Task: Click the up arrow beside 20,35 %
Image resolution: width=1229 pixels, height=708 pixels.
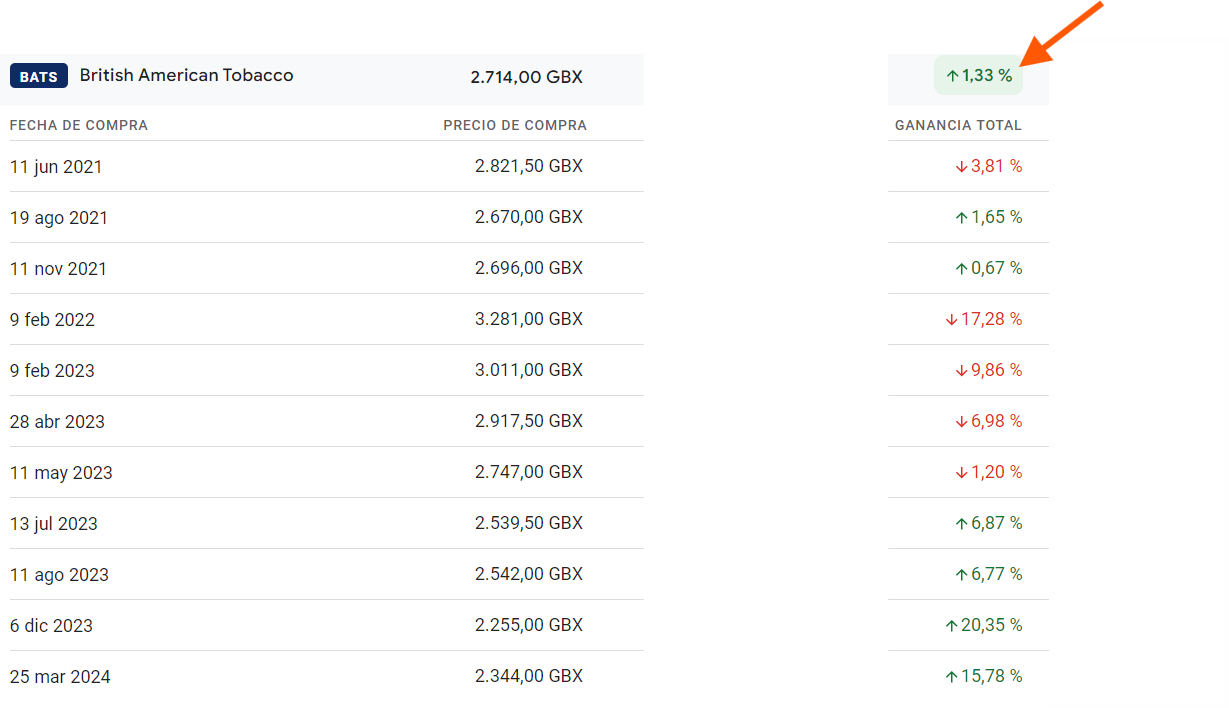Action: [x=952, y=626]
